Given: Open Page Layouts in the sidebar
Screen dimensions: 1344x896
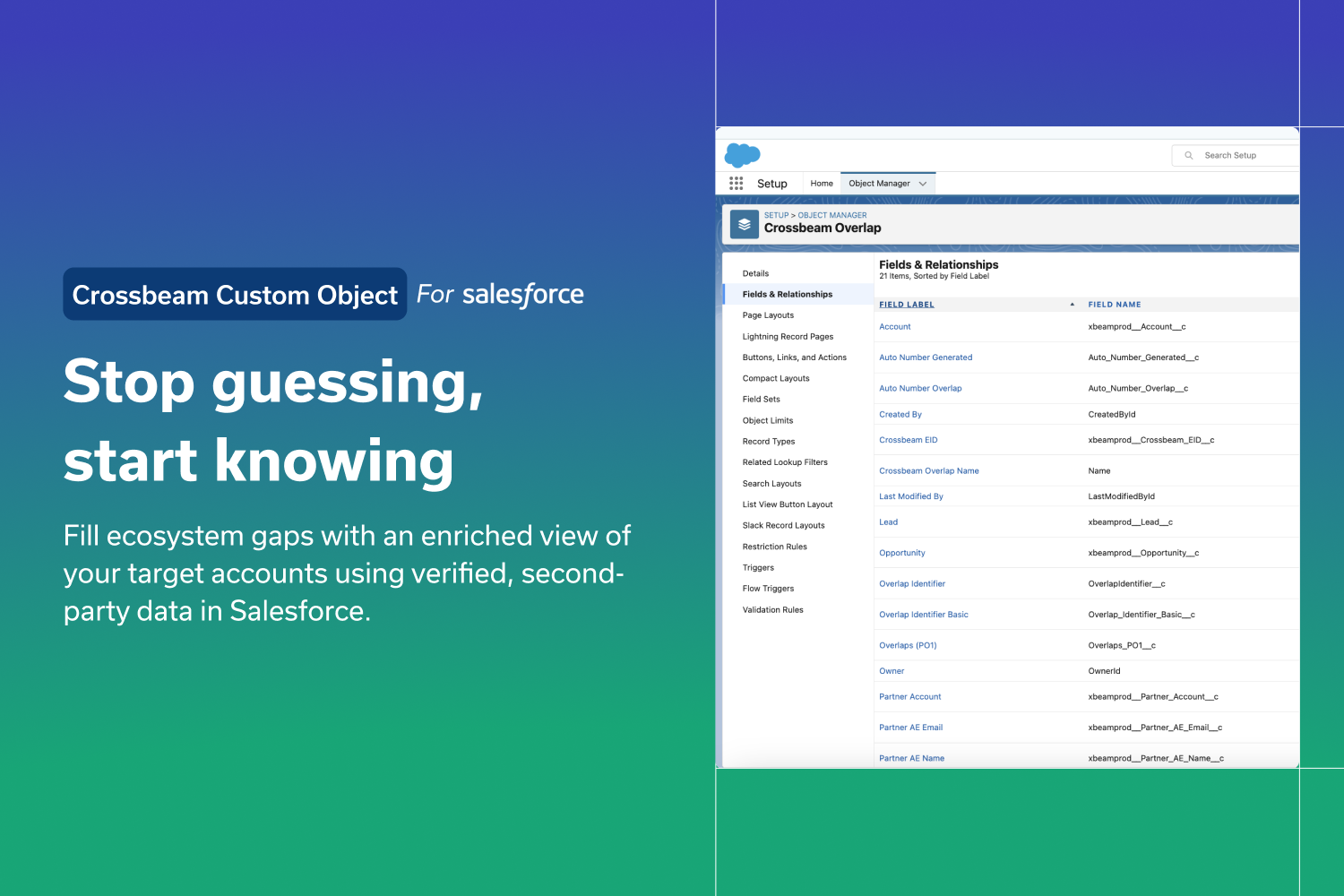Looking at the screenshot, I should click(x=768, y=315).
